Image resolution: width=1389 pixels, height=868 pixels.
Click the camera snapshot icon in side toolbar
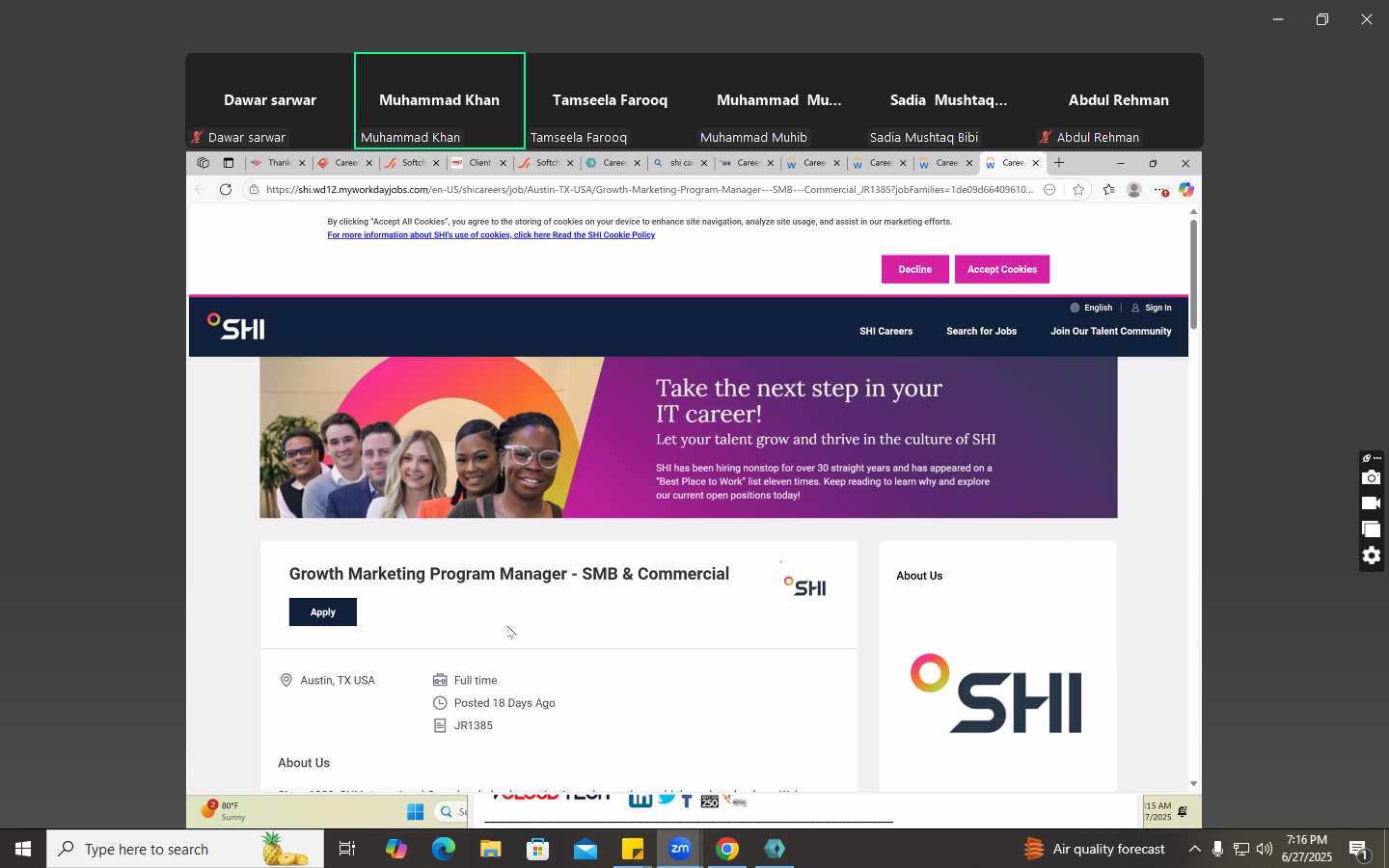[1371, 478]
